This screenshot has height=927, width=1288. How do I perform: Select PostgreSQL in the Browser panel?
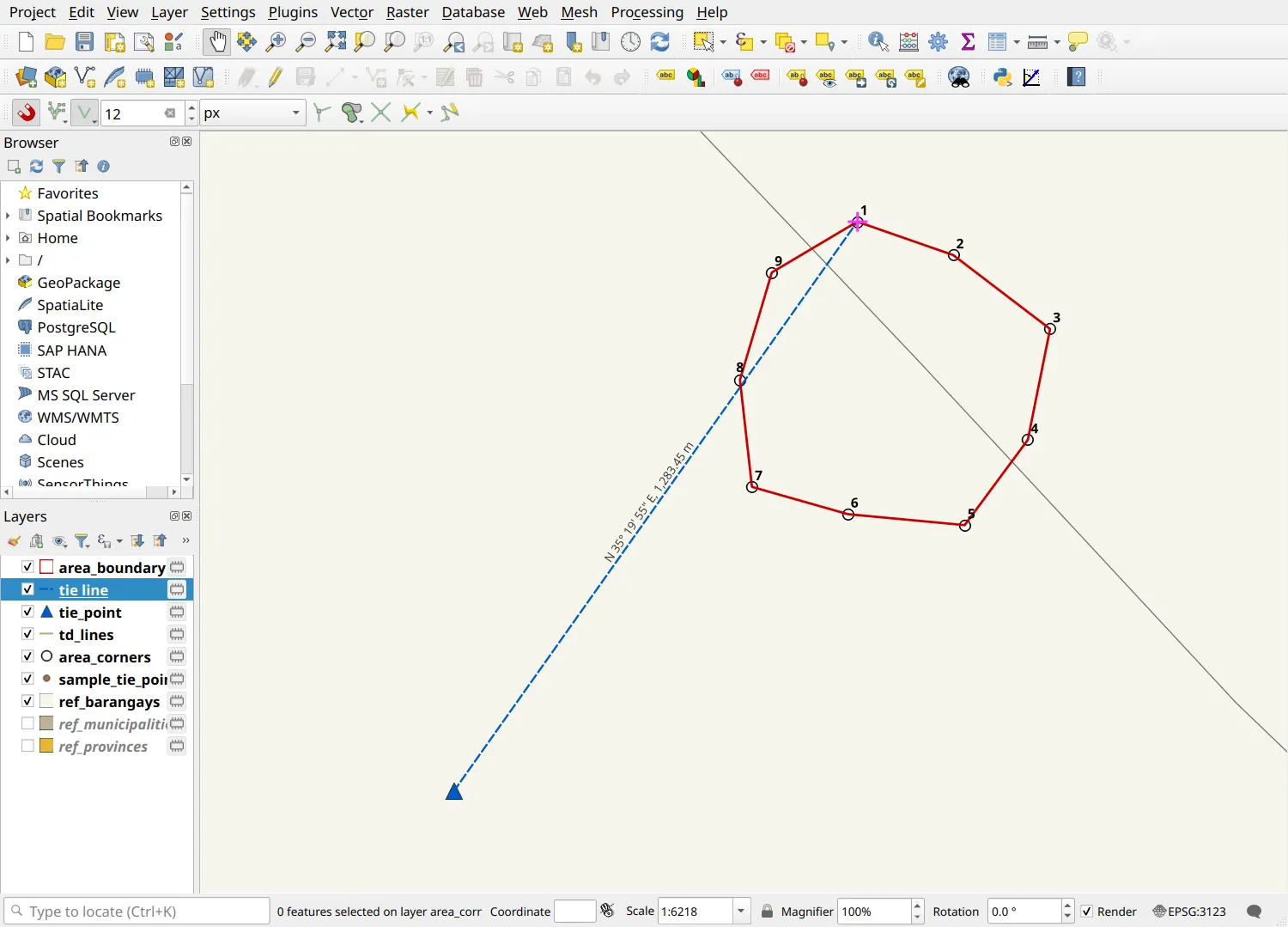click(76, 327)
